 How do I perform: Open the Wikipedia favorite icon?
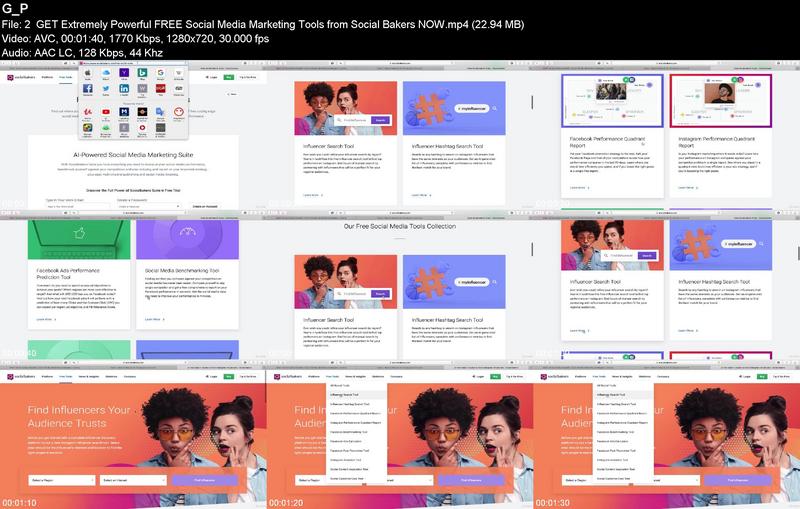coord(179,73)
